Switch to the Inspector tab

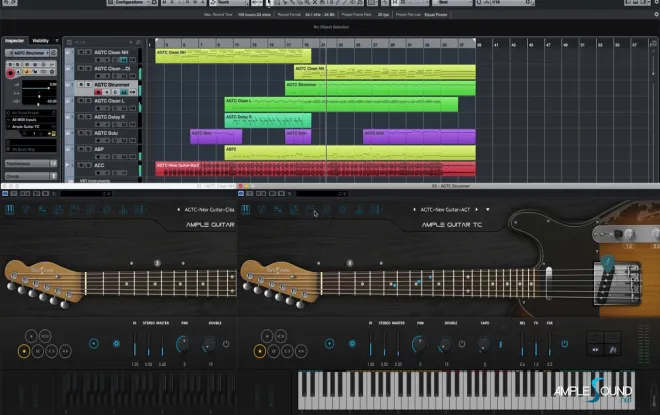pos(14,41)
